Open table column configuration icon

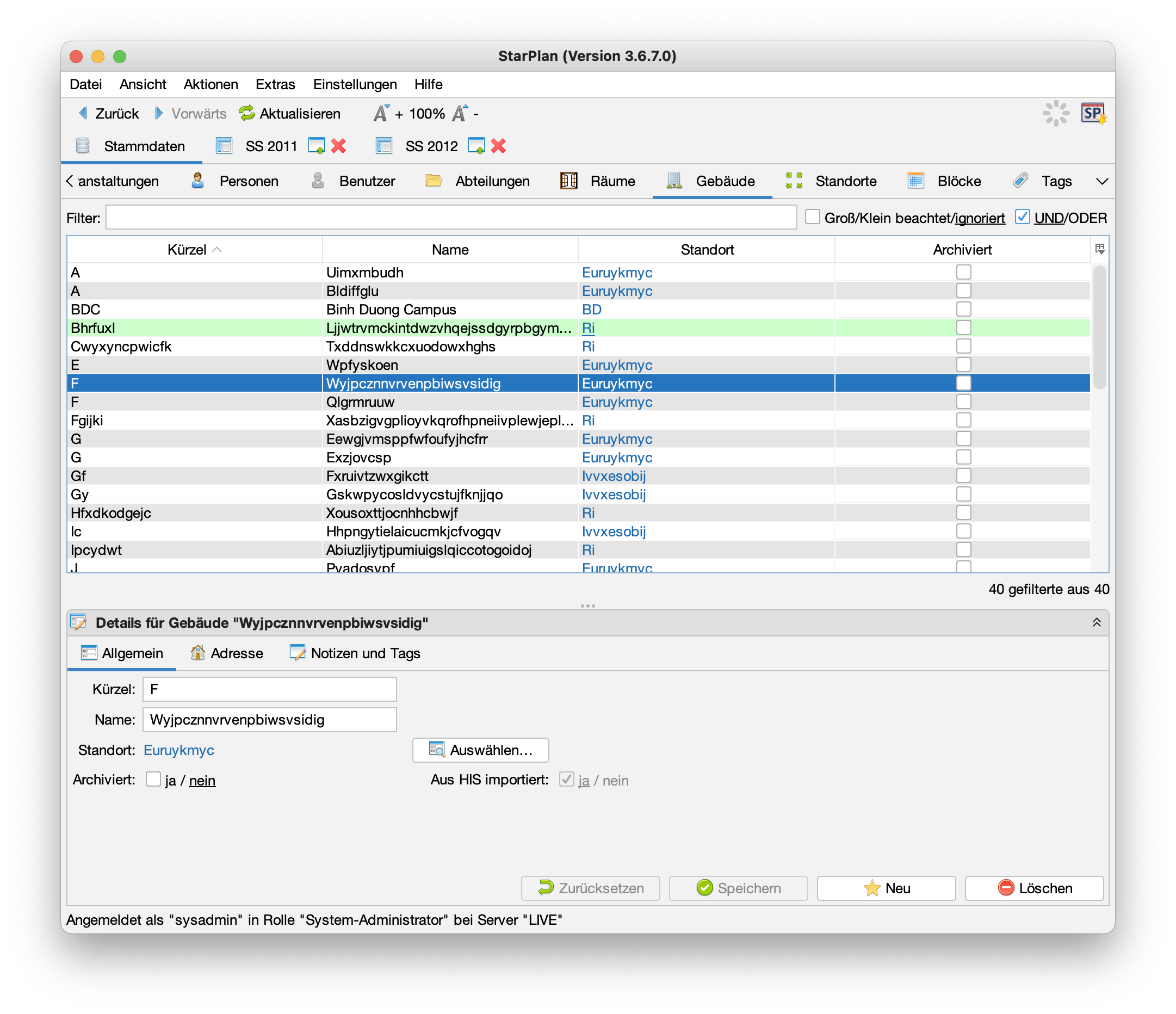[1099, 249]
